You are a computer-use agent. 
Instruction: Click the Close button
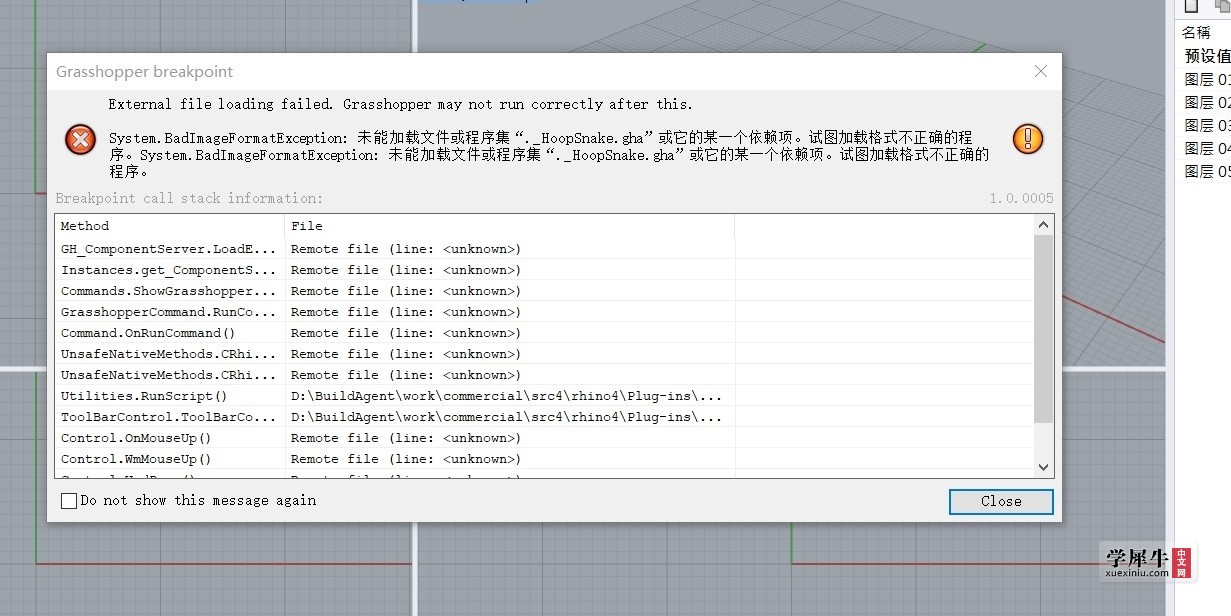pyautogui.click(x=1001, y=501)
